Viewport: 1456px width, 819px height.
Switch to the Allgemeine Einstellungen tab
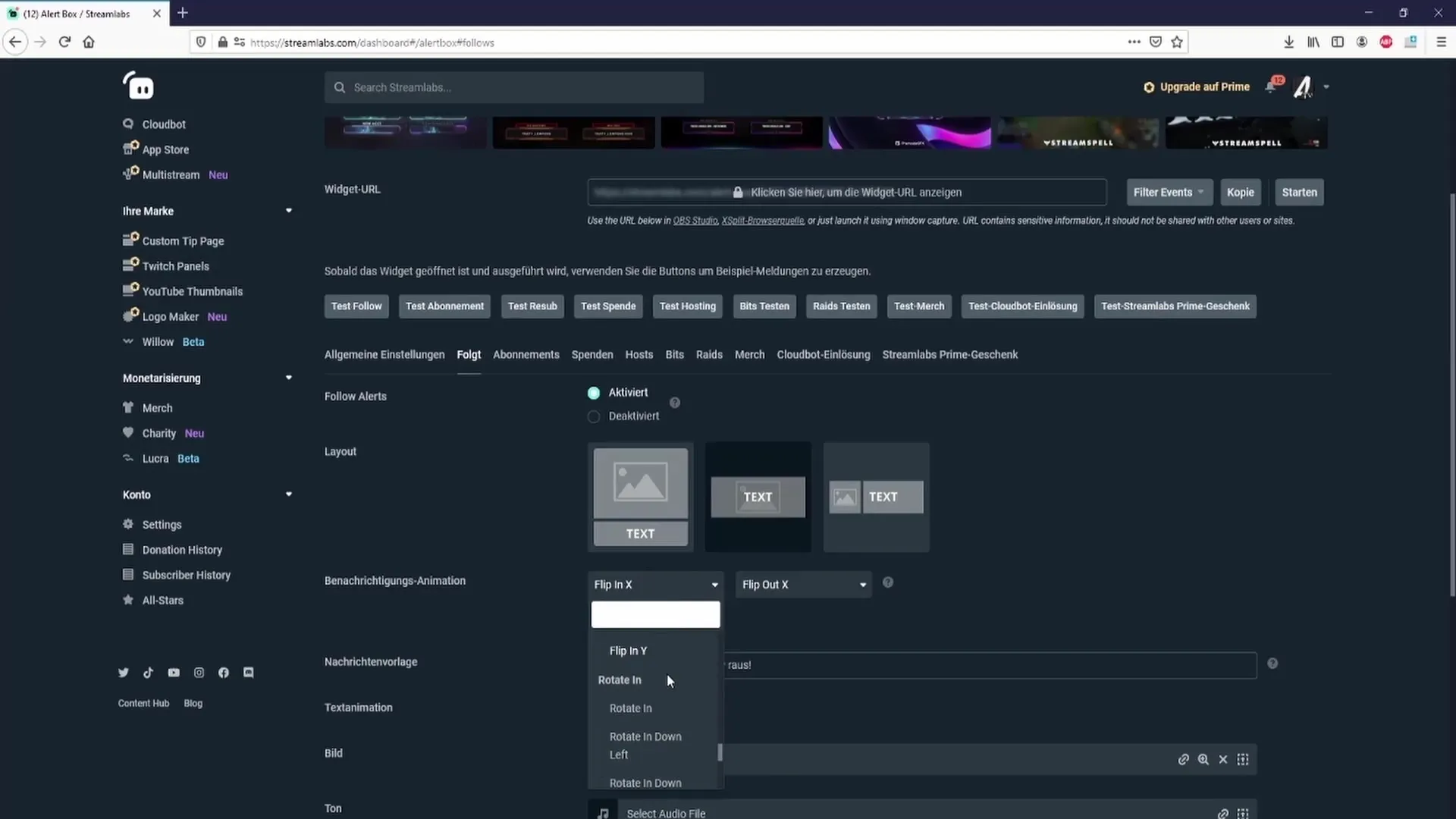tap(384, 354)
